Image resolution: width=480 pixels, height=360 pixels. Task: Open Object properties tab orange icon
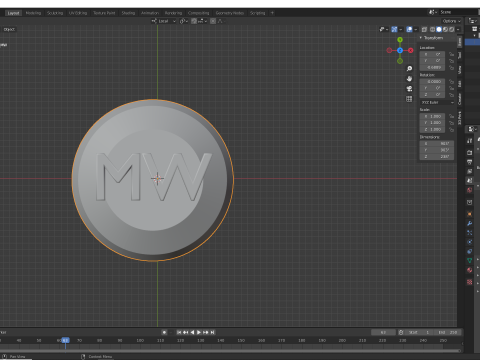[469, 214]
